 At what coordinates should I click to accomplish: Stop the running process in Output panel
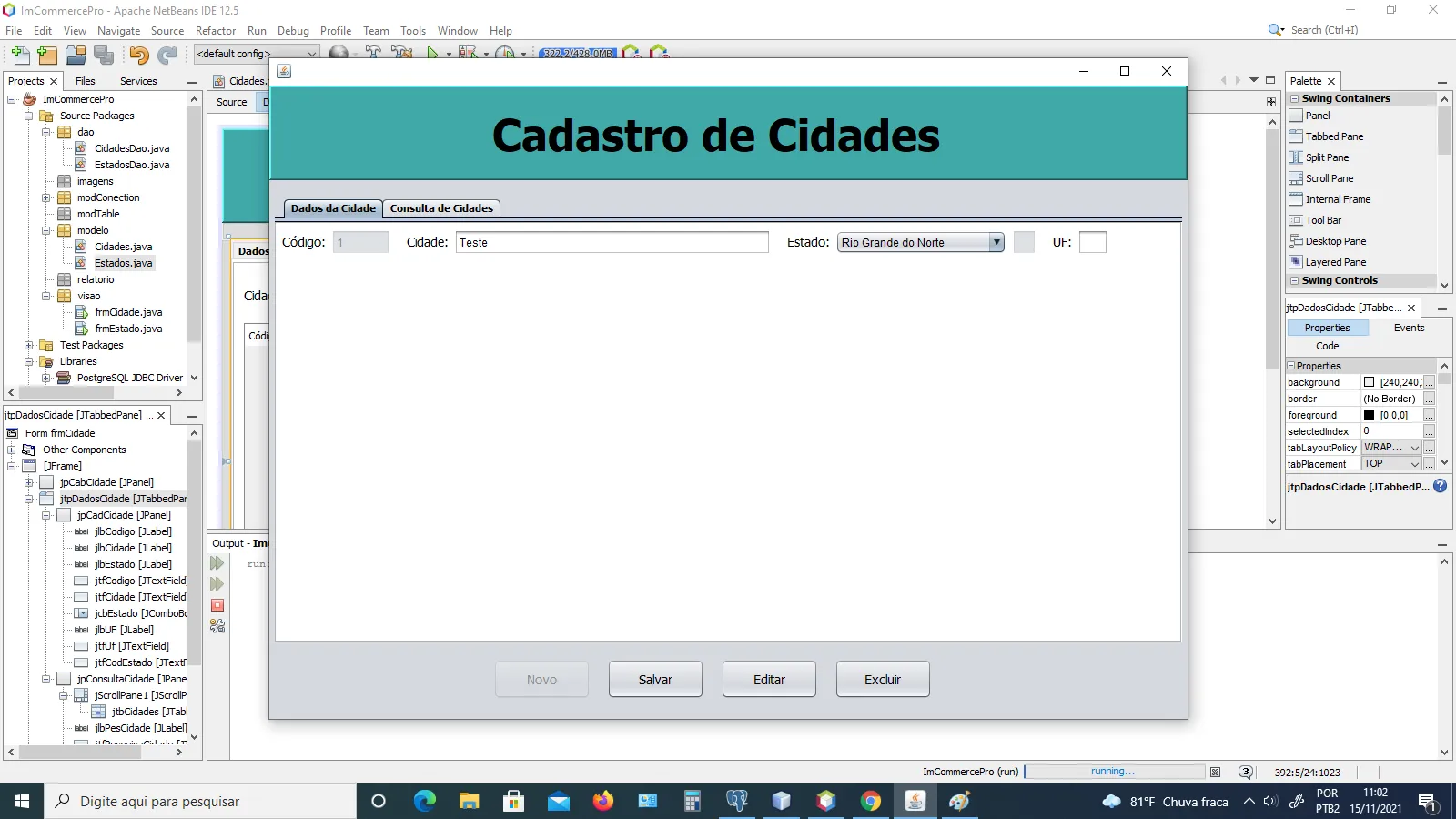[217, 605]
